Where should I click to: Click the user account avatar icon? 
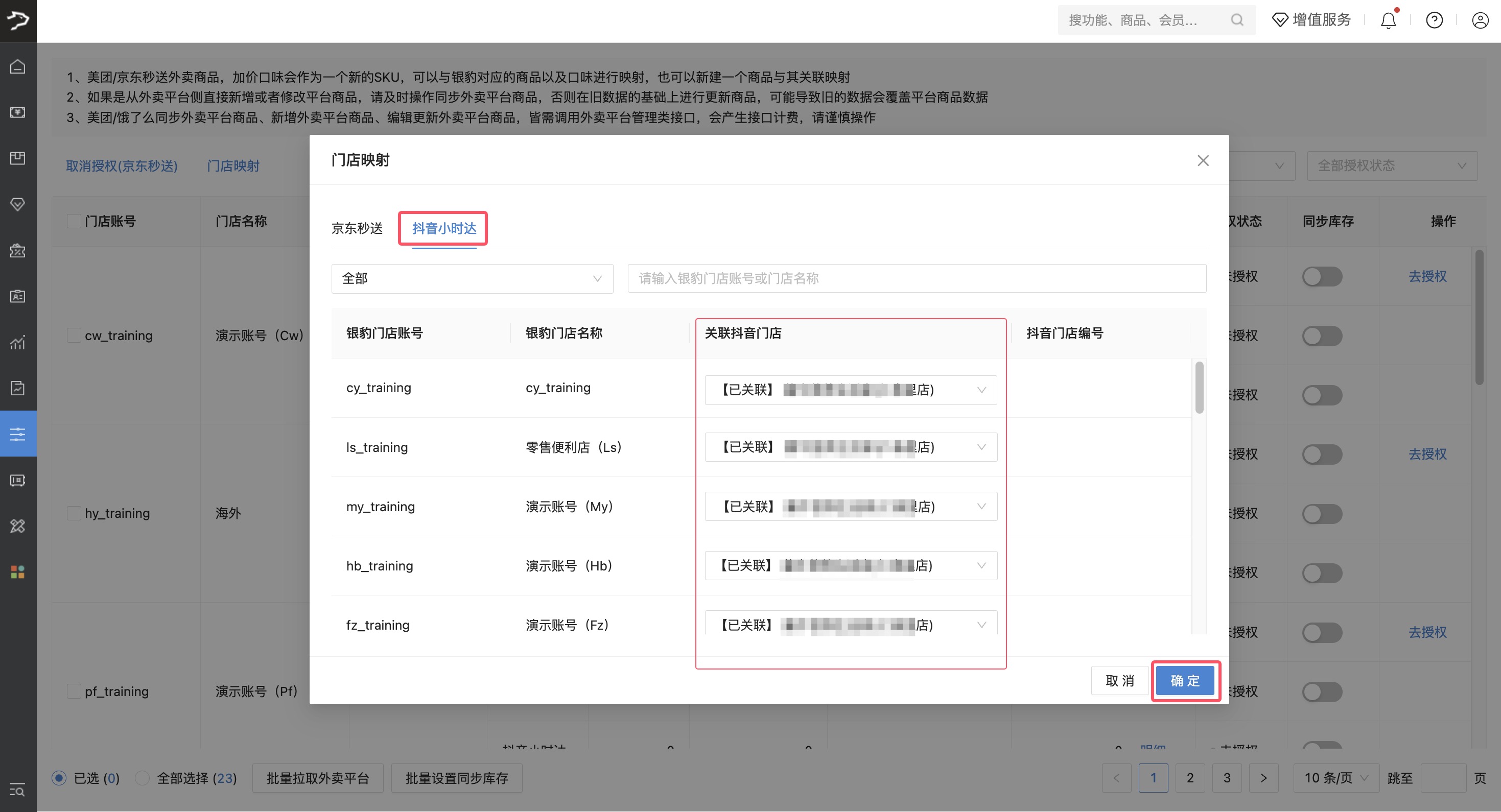tap(1480, 21)
